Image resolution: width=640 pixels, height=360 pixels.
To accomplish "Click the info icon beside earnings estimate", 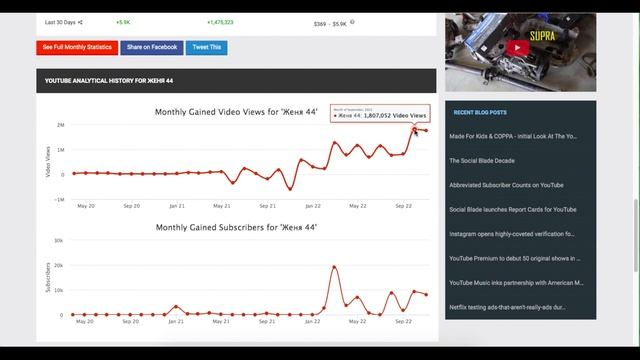I will point(352,22).
